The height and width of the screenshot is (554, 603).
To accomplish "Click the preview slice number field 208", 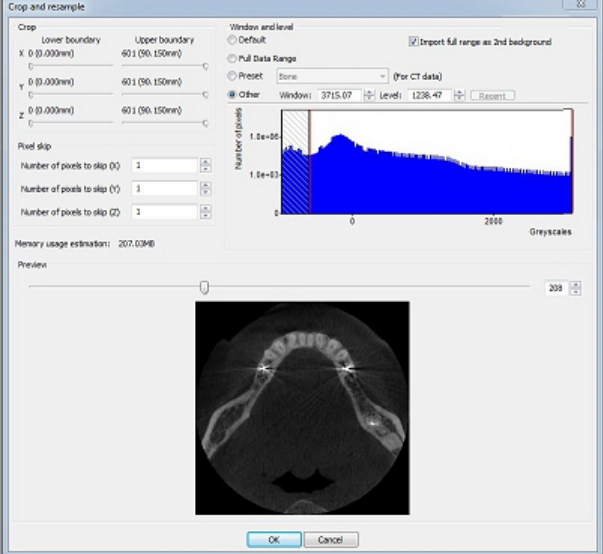I will click(x=557, y=288).
